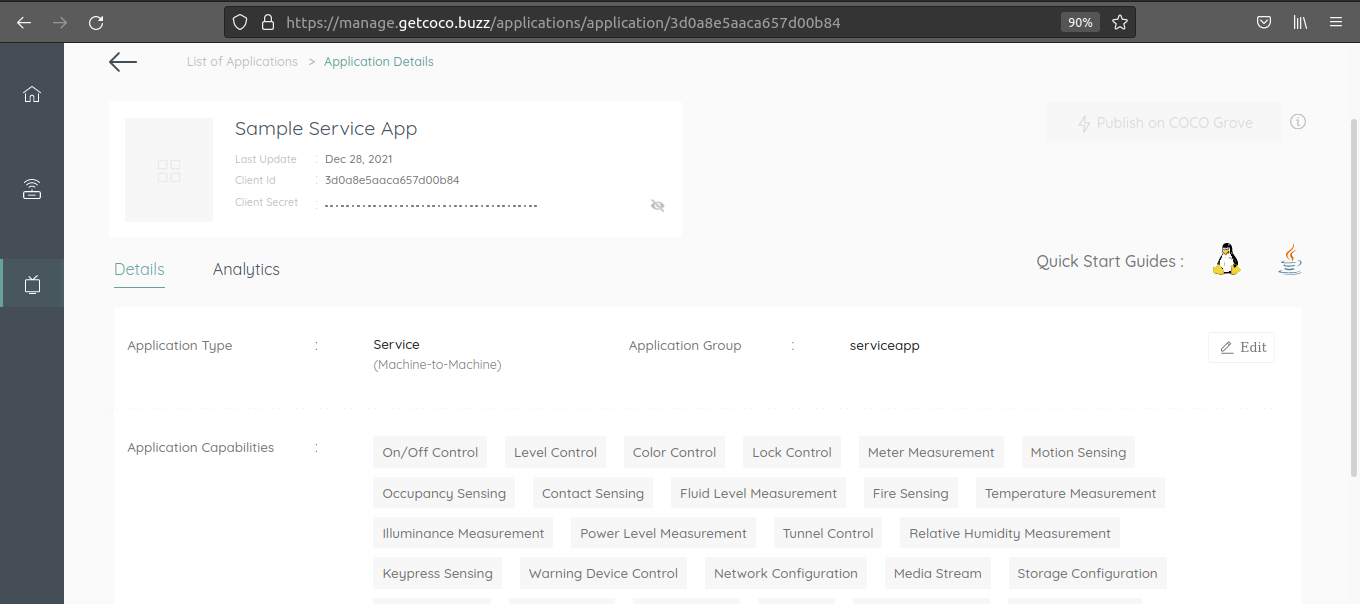1360x604 pixels.
Task: Bookmark this page with star icon
Action: 1120,22
